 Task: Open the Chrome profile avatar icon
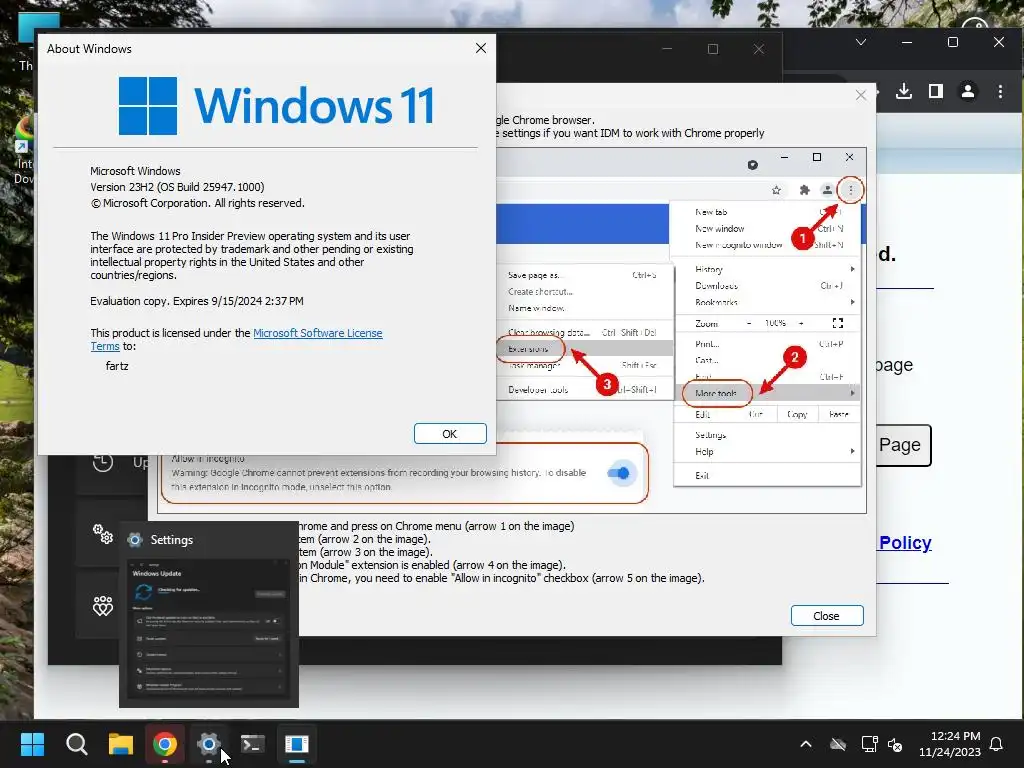pos(968,91)
